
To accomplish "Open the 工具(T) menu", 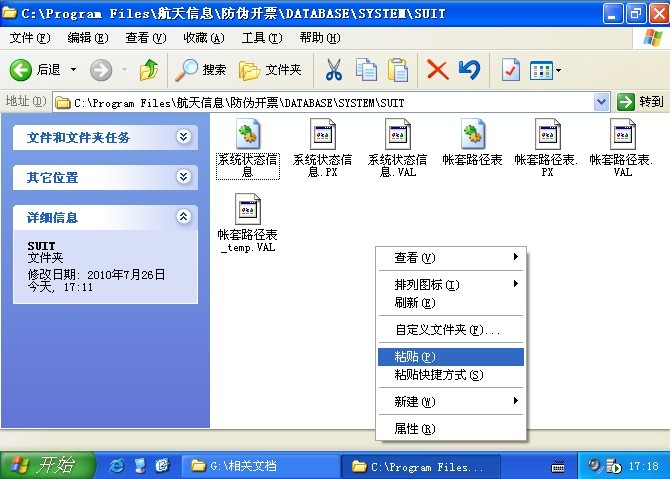I will pos(262,38).
